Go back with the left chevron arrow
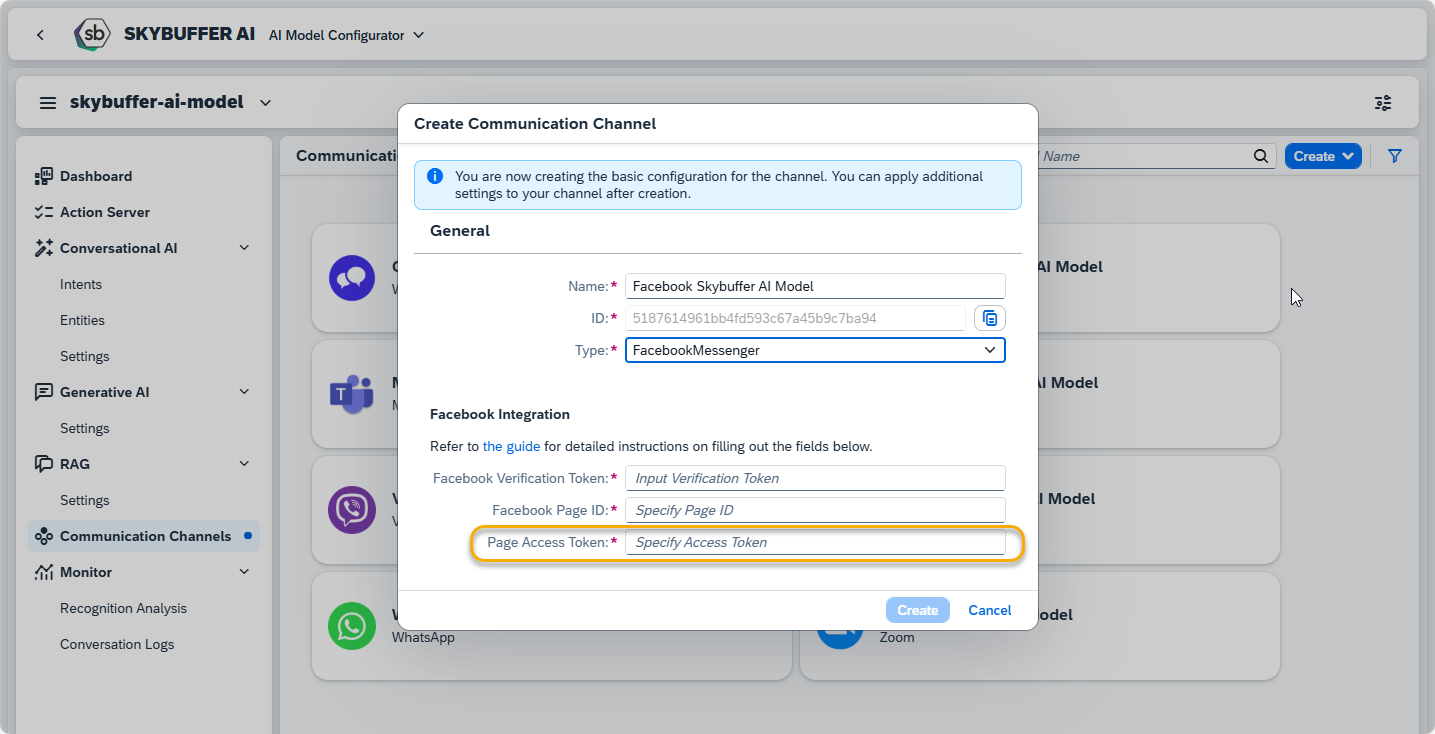This screenshot has width=1435, height=734. coord(40,35)
